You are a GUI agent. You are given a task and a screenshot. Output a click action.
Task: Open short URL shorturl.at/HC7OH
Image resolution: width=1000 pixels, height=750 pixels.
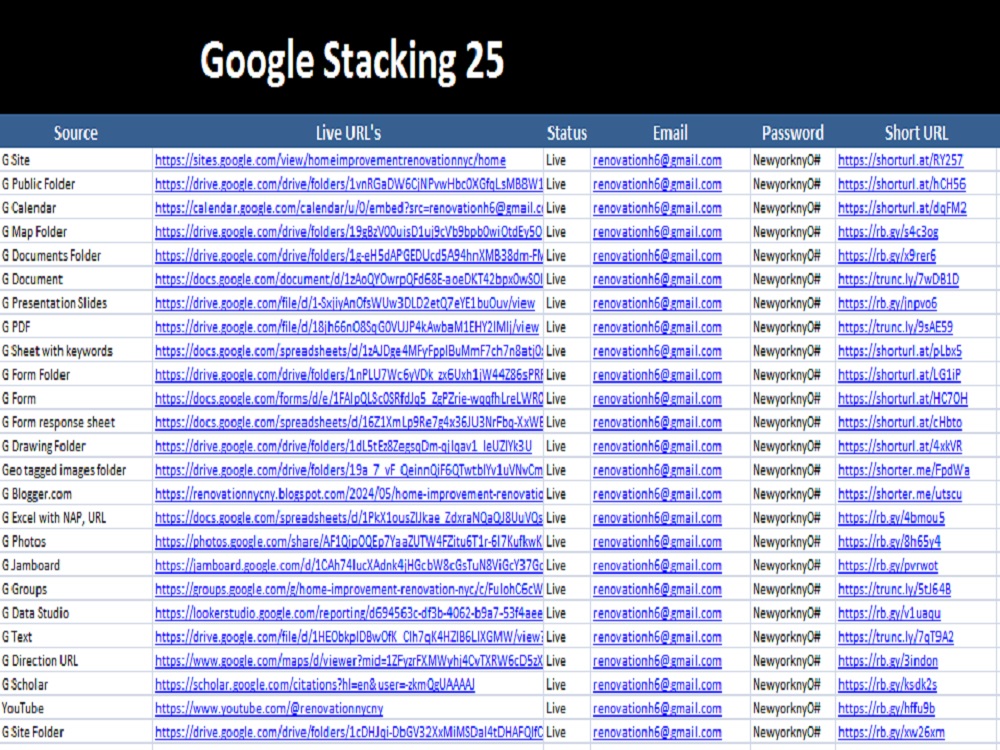click(x=903, y=399)
